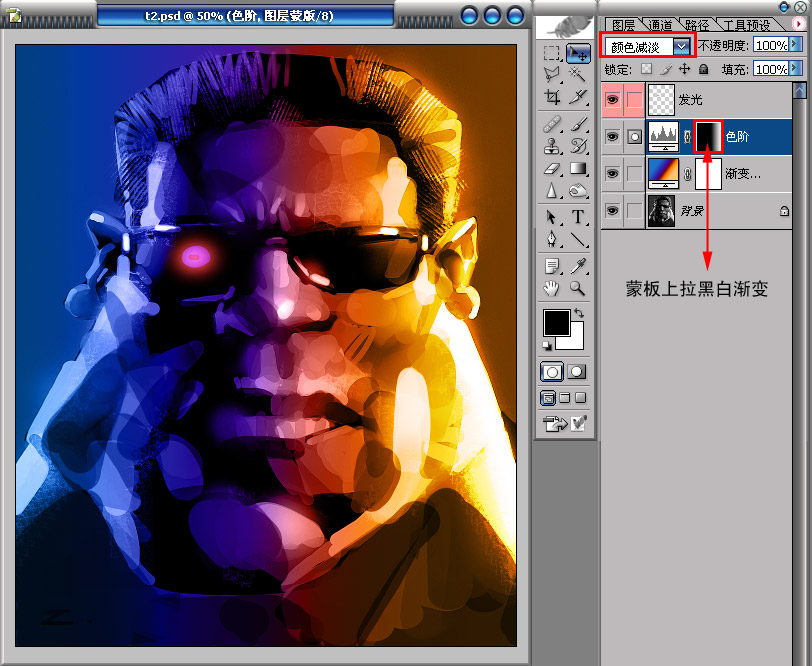Hide the 发光 layer

[x=612, y=99]
